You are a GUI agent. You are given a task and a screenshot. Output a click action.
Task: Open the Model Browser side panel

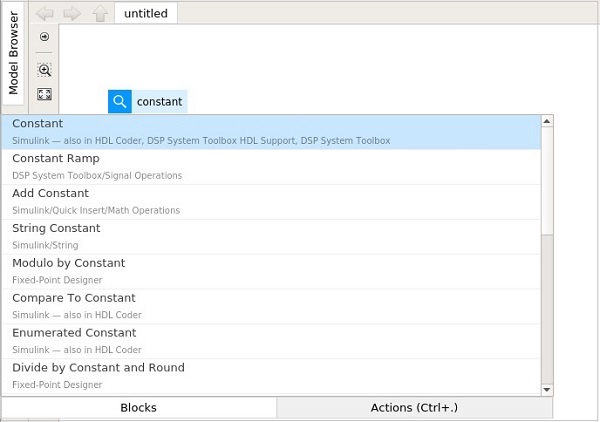click(14, 54)
